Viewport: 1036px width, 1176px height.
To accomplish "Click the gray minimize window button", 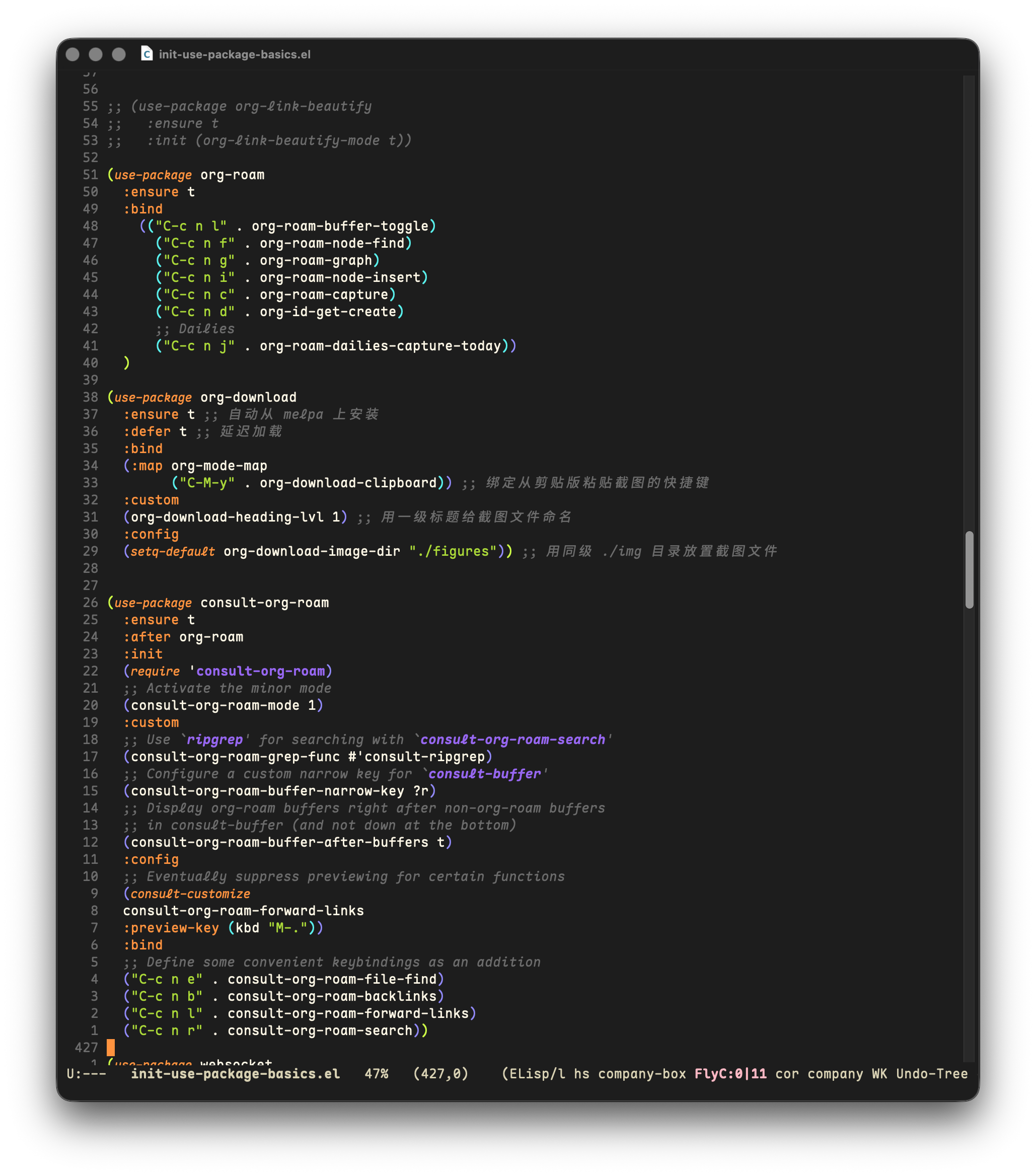I will coord(96,54).
